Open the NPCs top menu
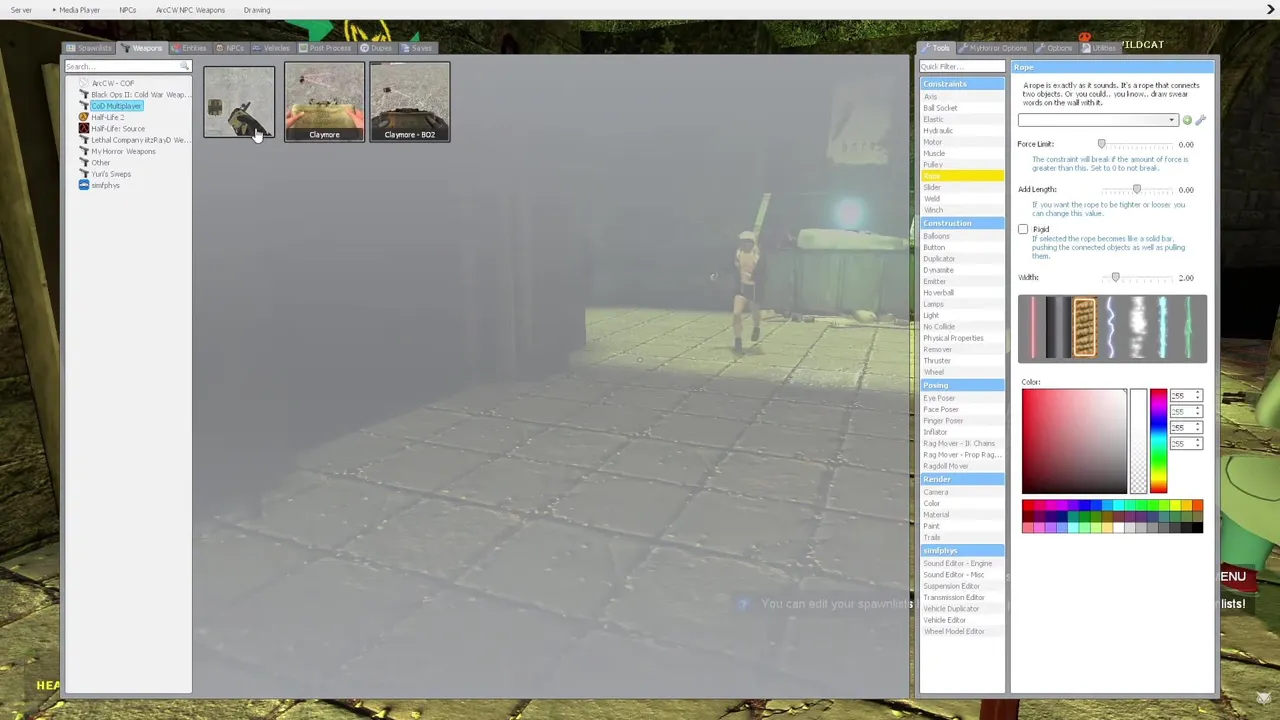Image resolution: width=1280 pixels, height=720 pixels. pyautogui.click(x=127, y=10)
